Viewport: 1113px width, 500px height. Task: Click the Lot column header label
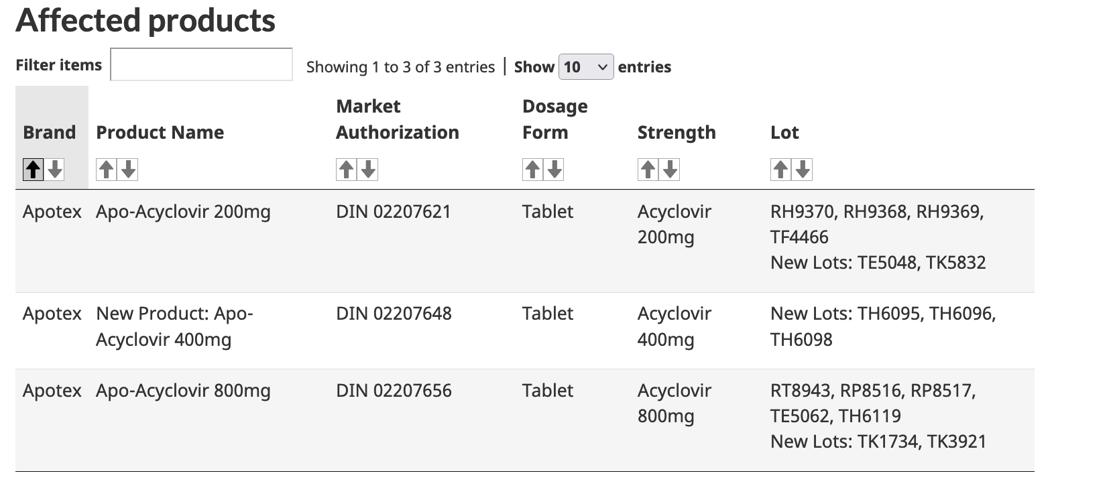[785, 132]
